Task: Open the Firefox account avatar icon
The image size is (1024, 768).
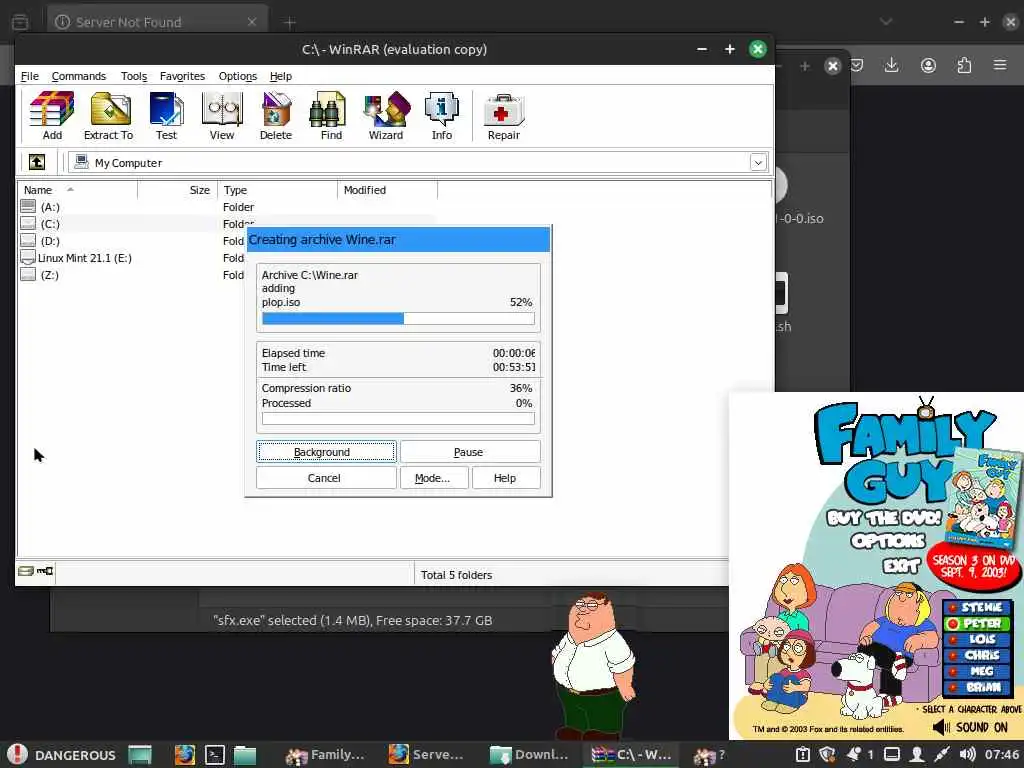Action: pos(928,65)
